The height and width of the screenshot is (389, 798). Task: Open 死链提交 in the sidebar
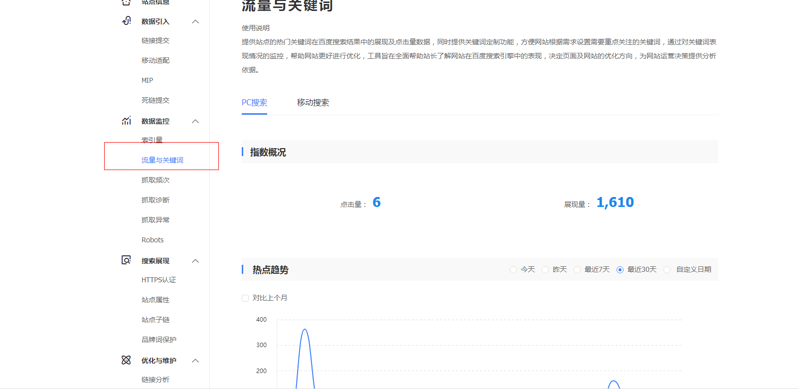pos(155,100)
